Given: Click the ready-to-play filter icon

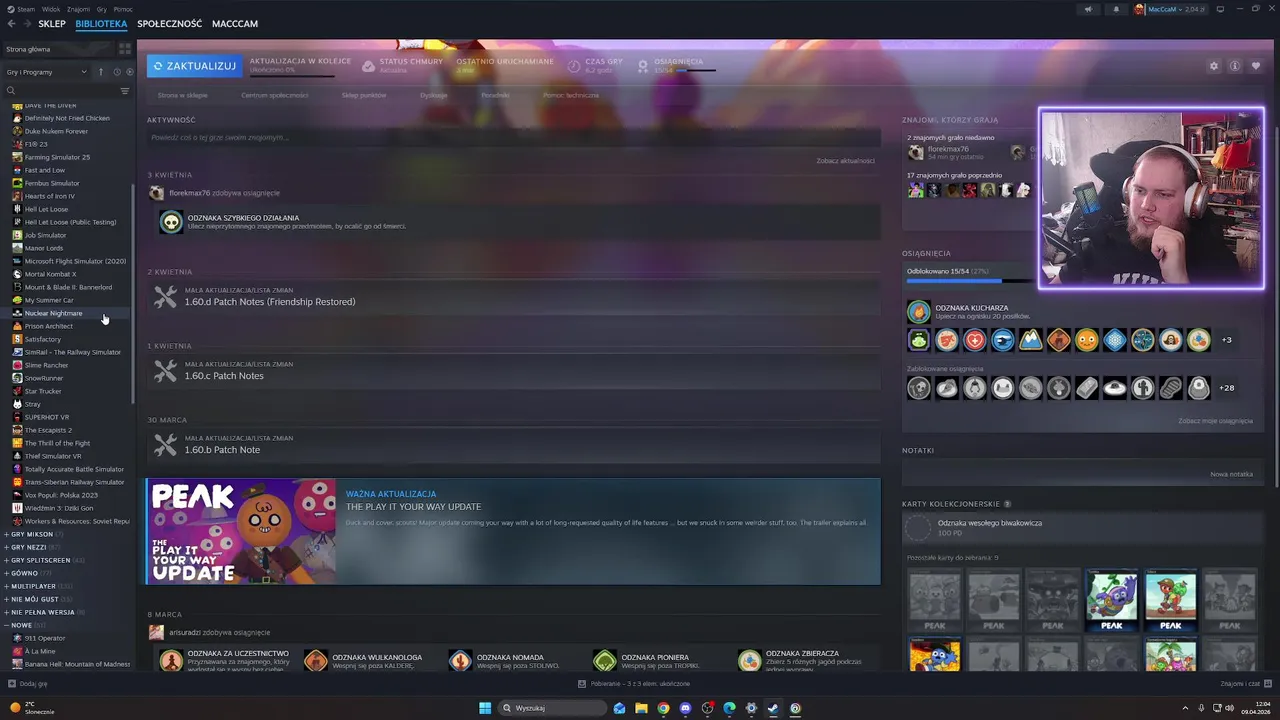Looking at the screenshot, I should pos(129,72).
